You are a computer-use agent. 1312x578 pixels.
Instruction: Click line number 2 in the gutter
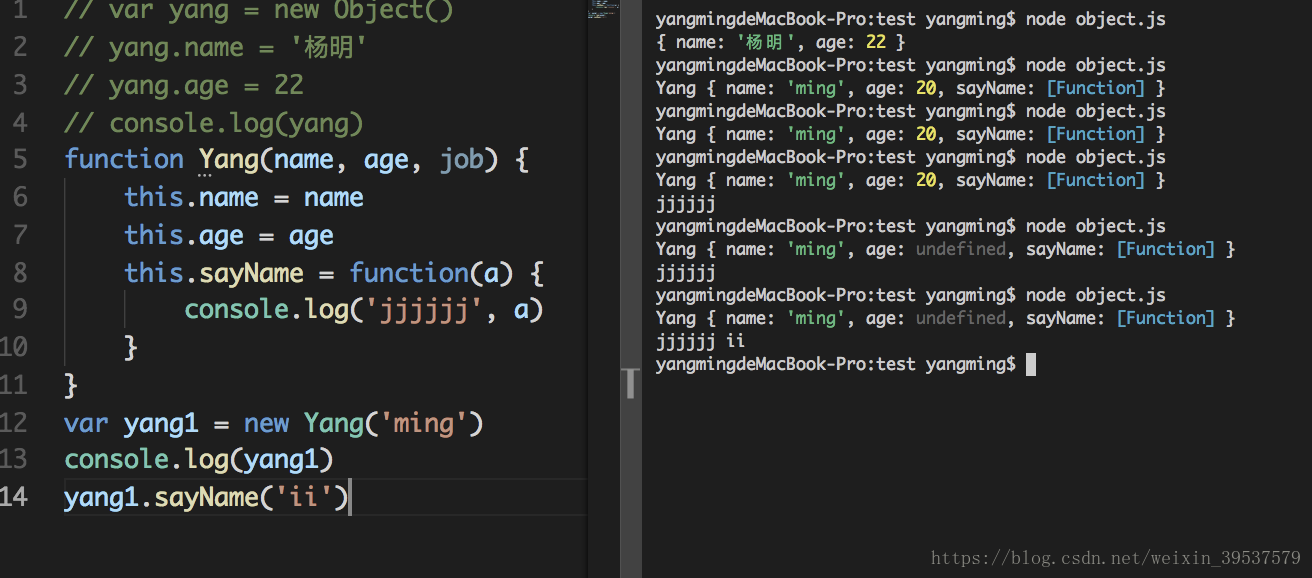point(21,47)
